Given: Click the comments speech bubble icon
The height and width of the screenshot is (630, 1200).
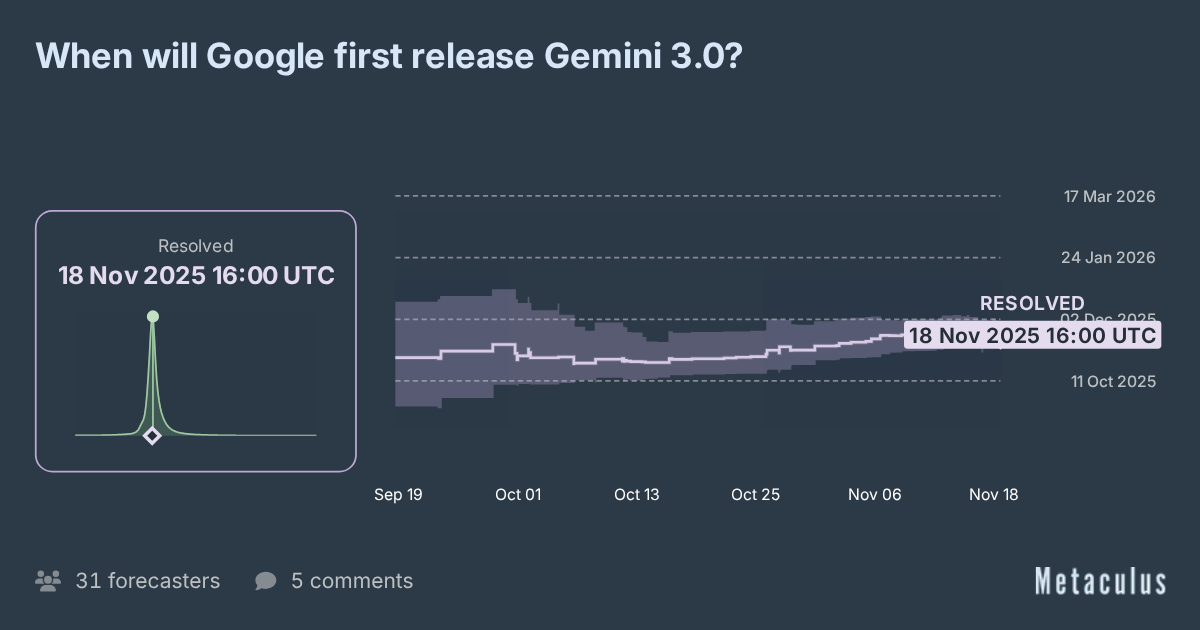Looking at the screenshot, I should pyautogui.click(x=265, y=581).
